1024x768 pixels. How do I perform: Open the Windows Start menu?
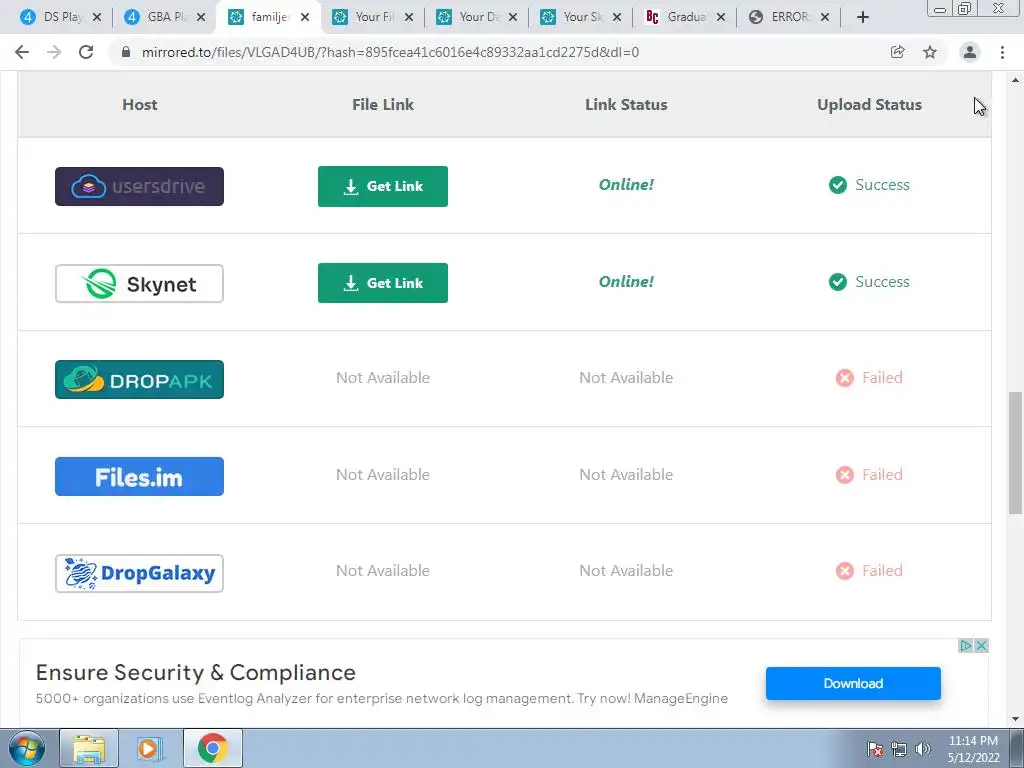(25, 748)
